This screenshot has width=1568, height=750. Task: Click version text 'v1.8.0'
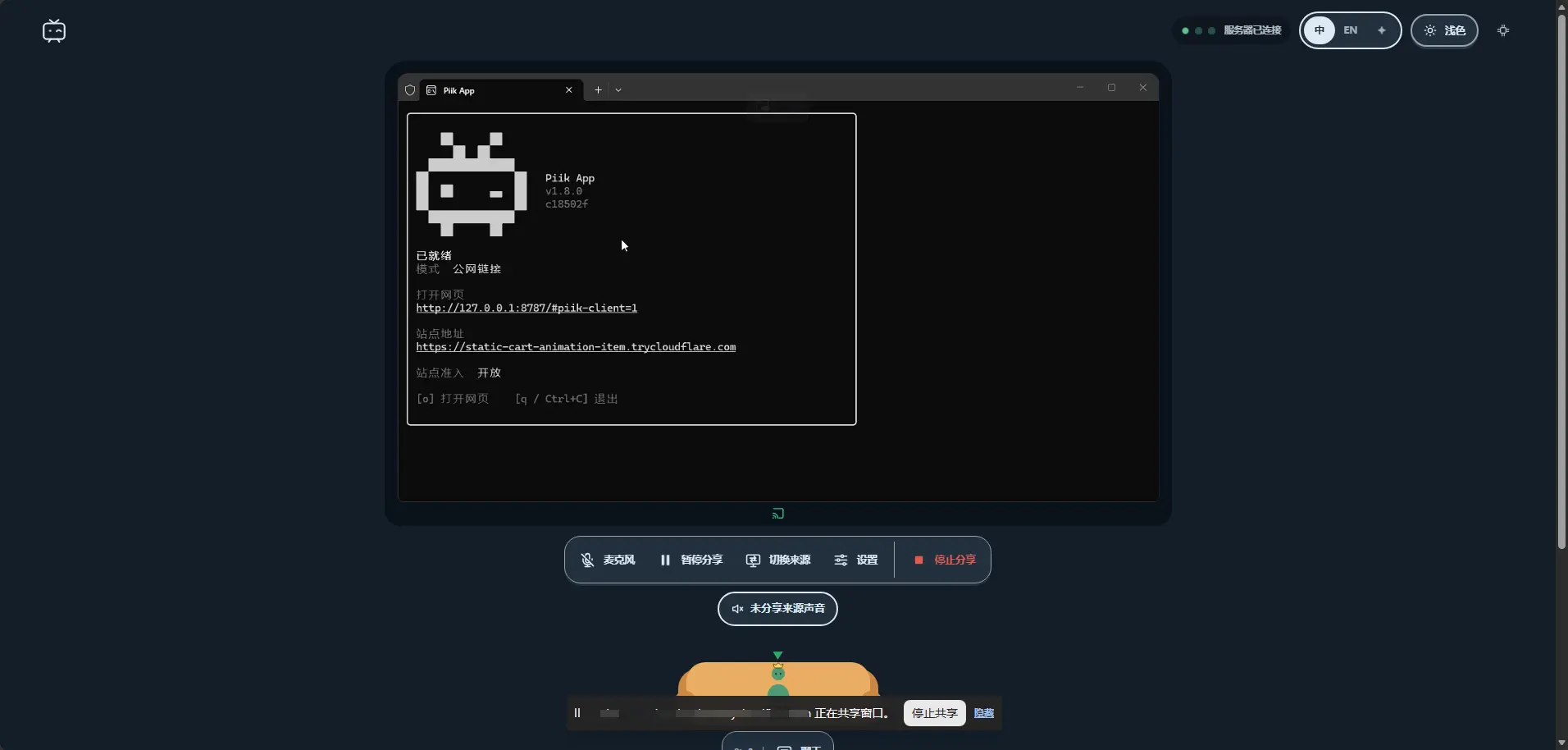point(563,191)
